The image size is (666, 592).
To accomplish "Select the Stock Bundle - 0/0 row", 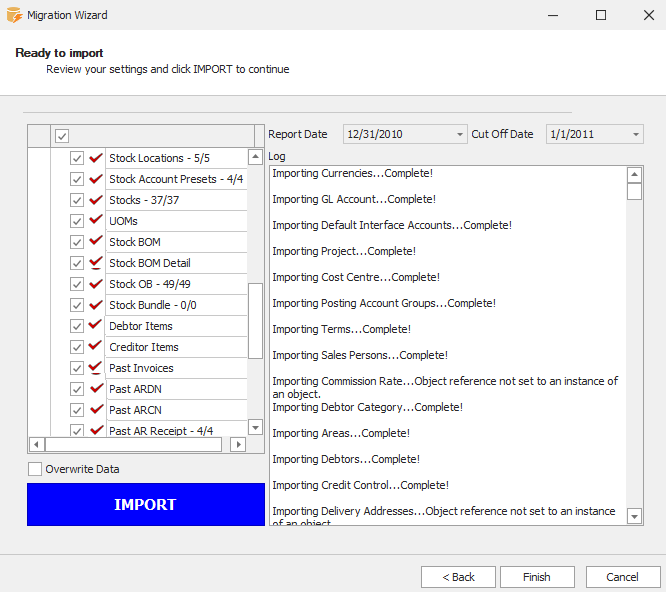I will [x=176, y=305].
